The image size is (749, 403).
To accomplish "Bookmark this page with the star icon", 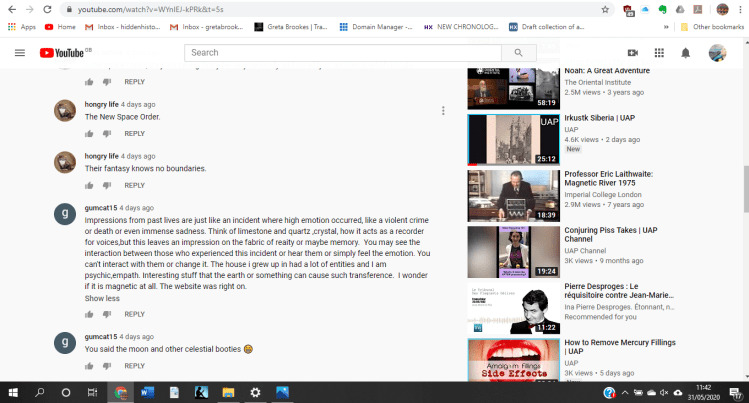I will click(606, 8).
